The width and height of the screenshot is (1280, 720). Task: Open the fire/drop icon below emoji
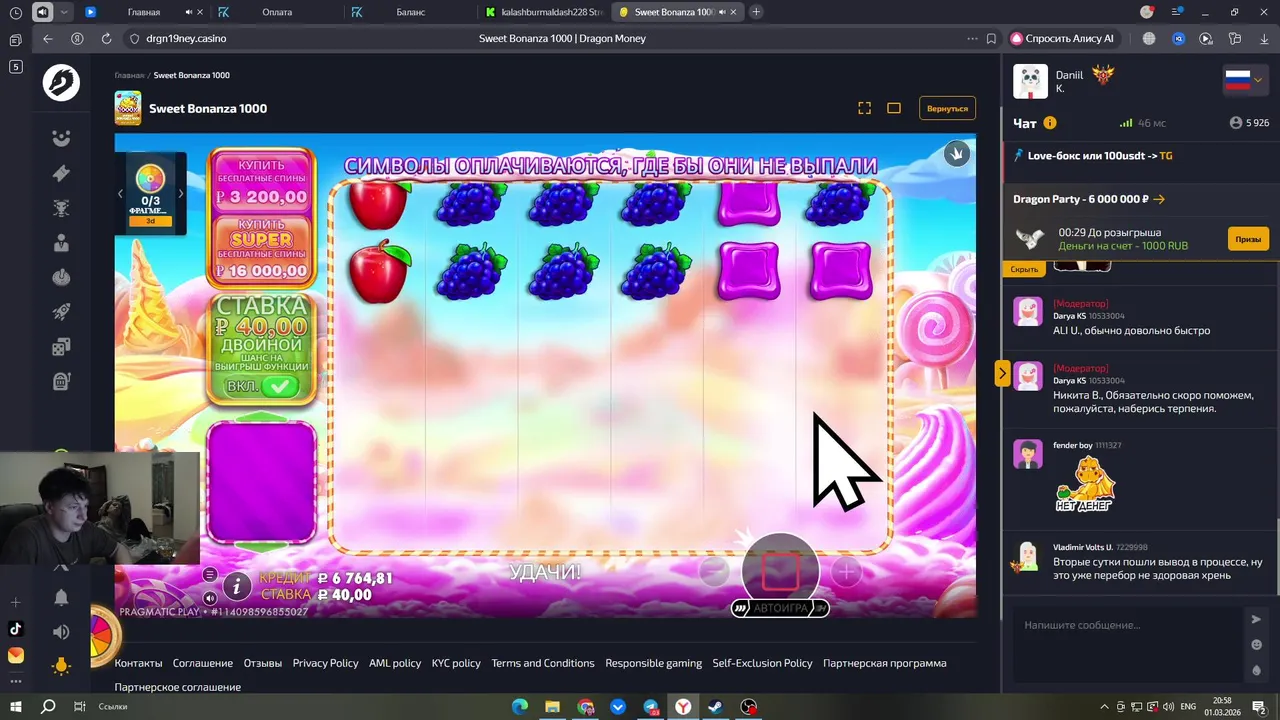tap(1256, 670)
